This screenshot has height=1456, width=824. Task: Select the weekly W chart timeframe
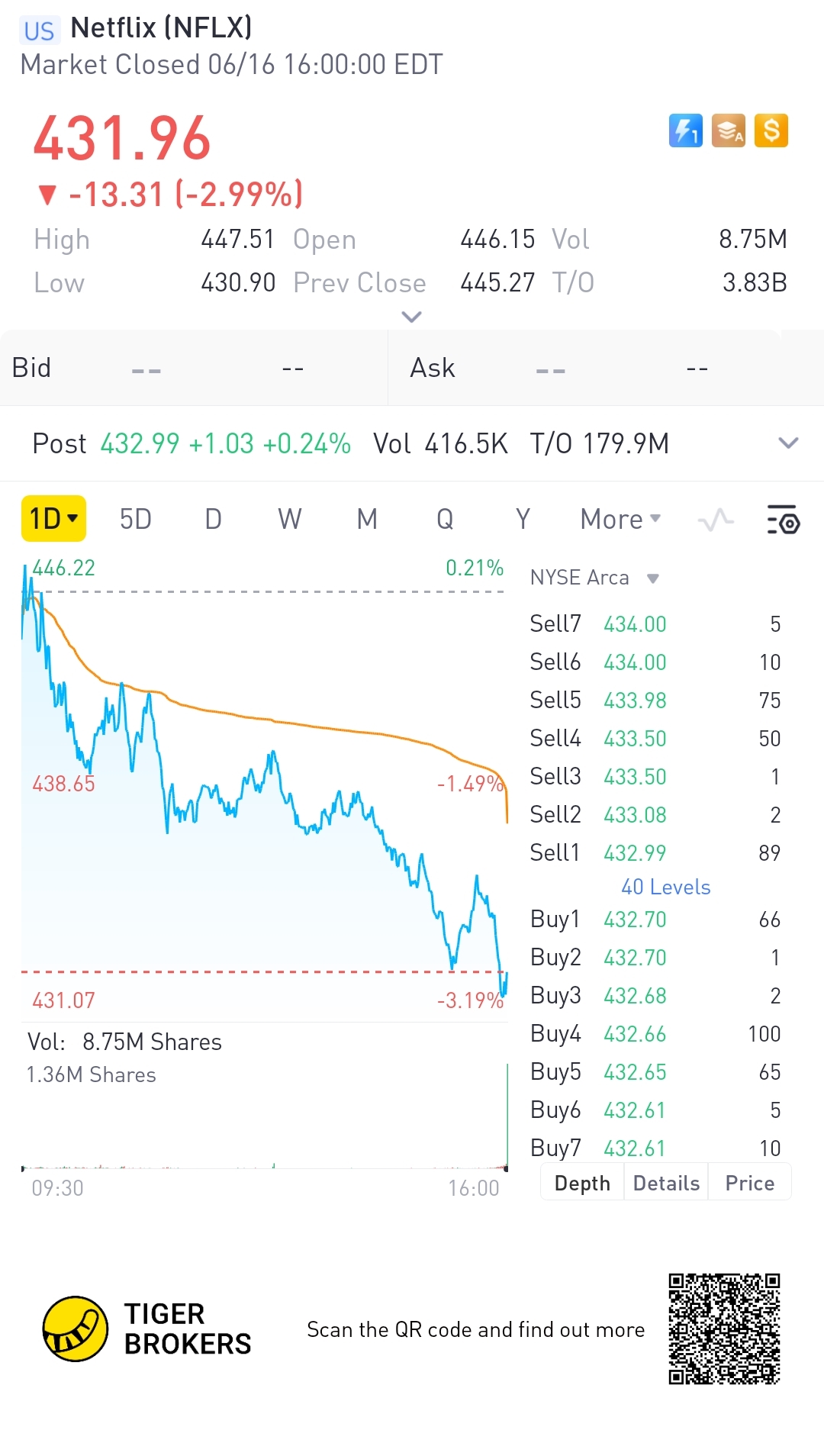click(289, 520)
